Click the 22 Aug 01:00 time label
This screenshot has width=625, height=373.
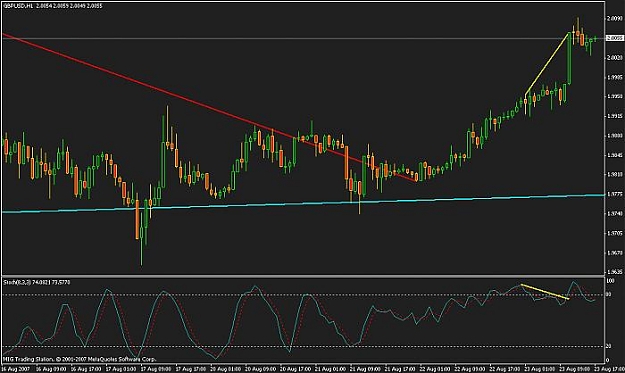(435, 369)
